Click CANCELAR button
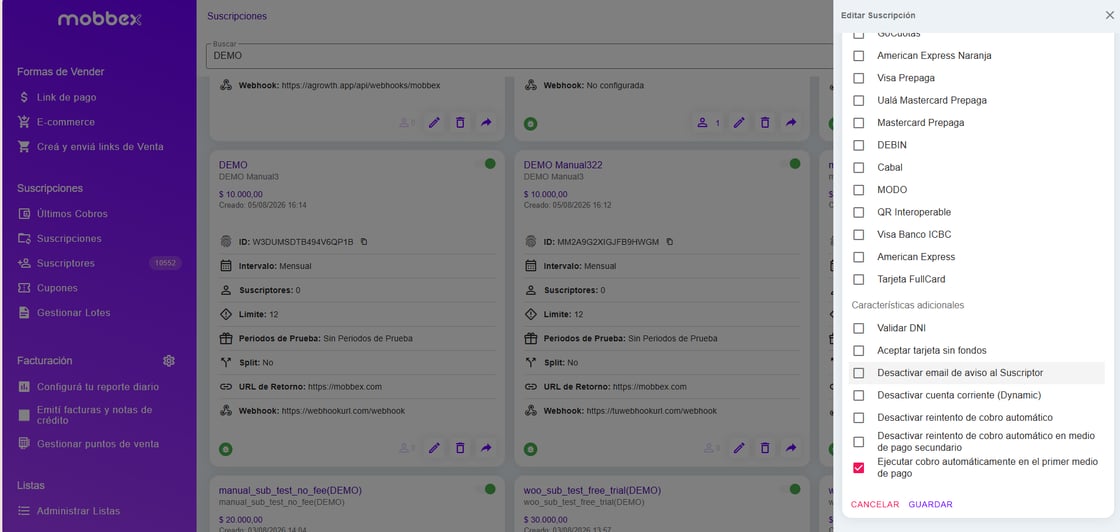Image resolution: width=1120 pixels, height=532 pixels. [x=875, y=504]
